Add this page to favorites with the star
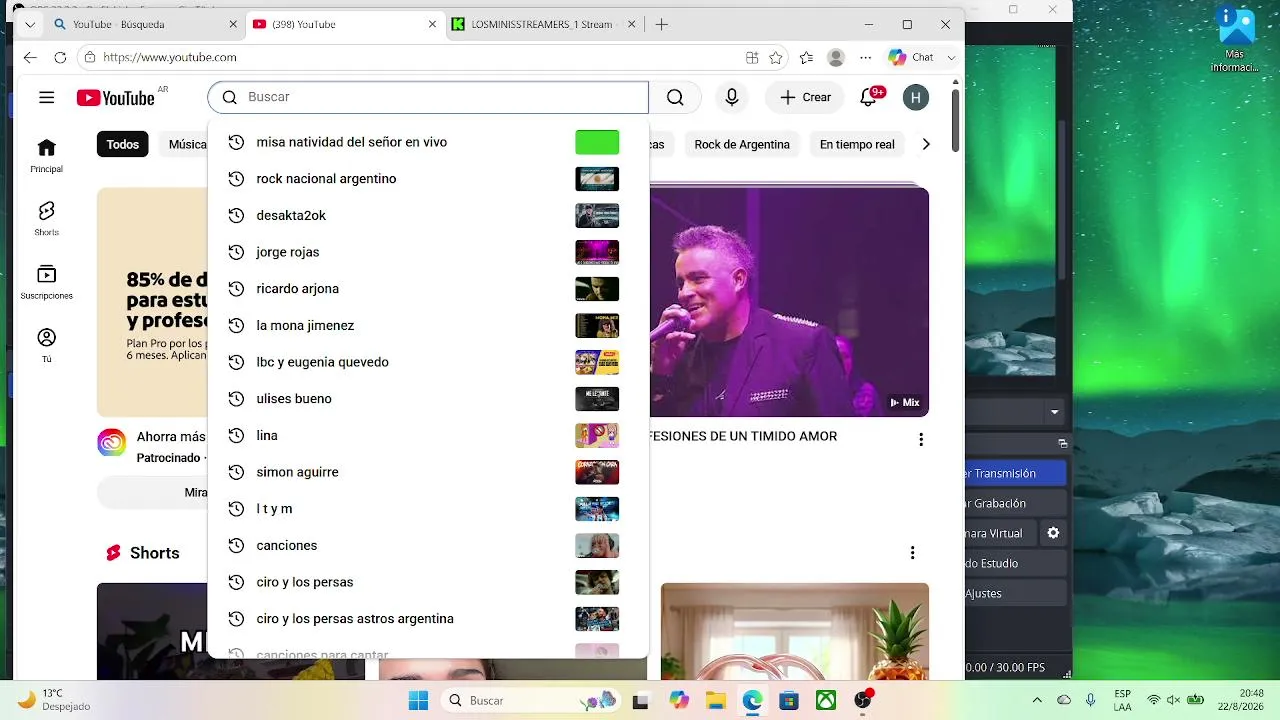This screenshot has width=1280, height=720. click(x=775, y=57)
